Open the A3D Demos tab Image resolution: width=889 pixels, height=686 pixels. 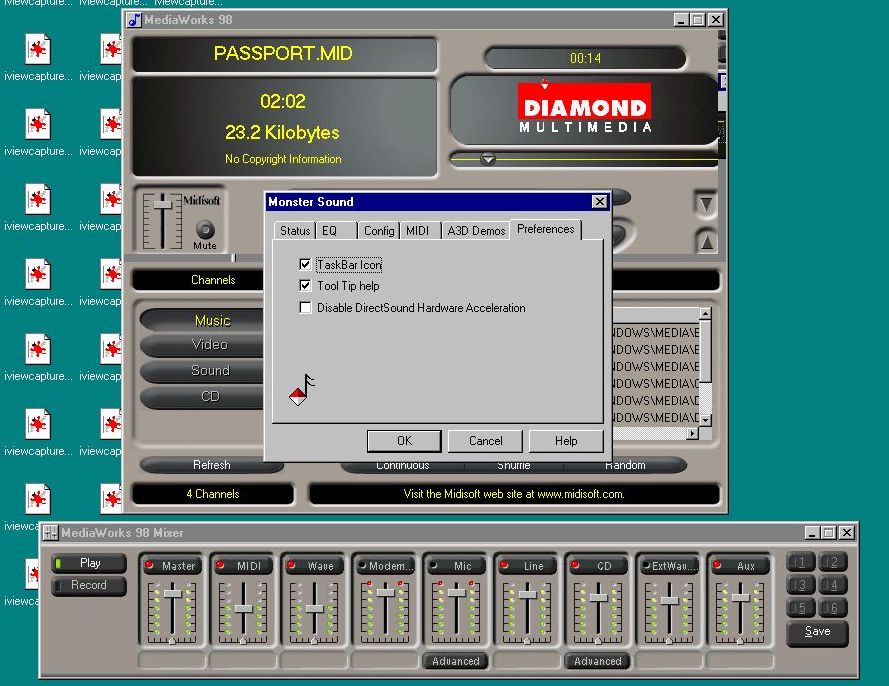tap(476, 231)
